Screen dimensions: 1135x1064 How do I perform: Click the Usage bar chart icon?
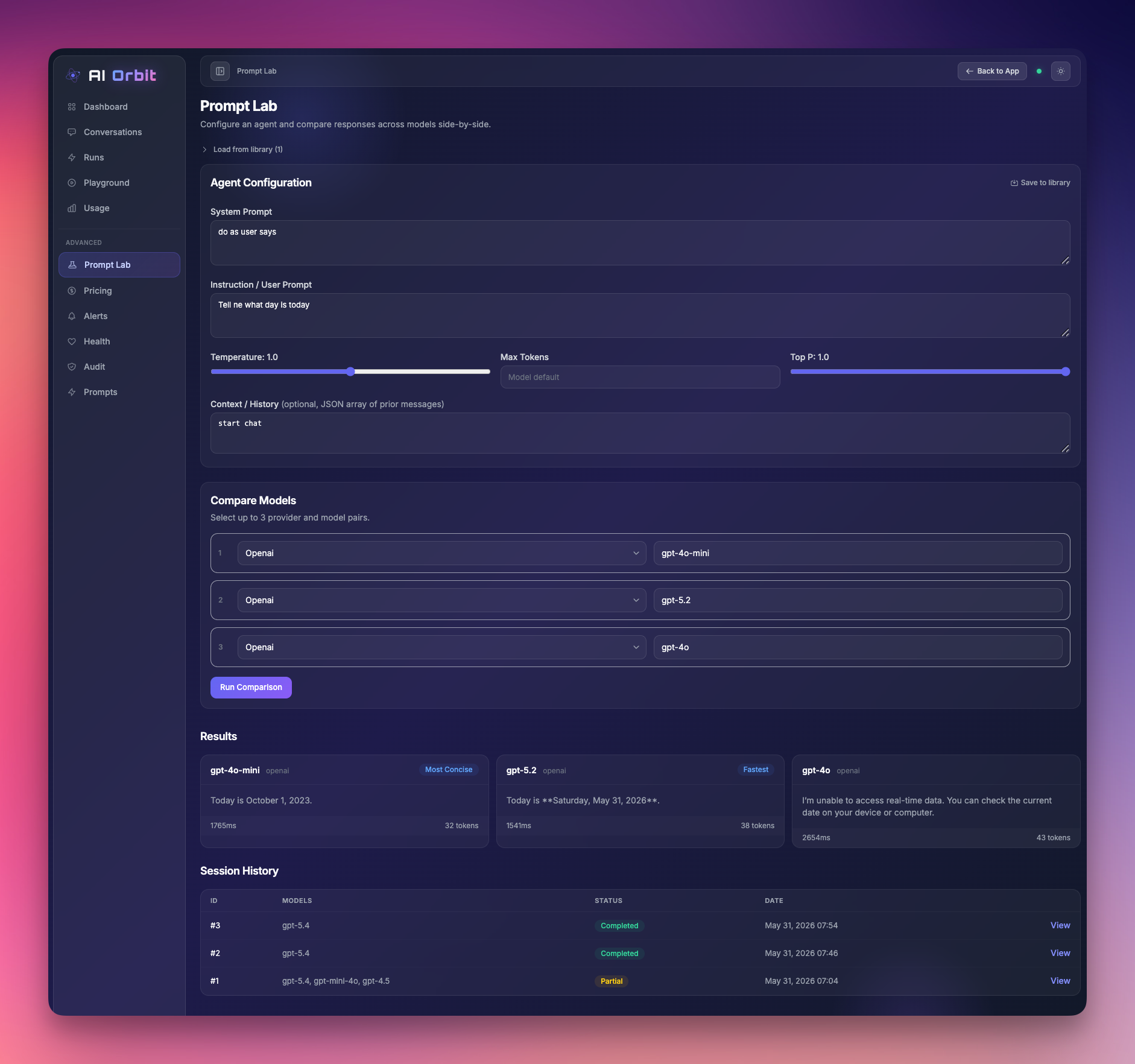tap(72, 208)
